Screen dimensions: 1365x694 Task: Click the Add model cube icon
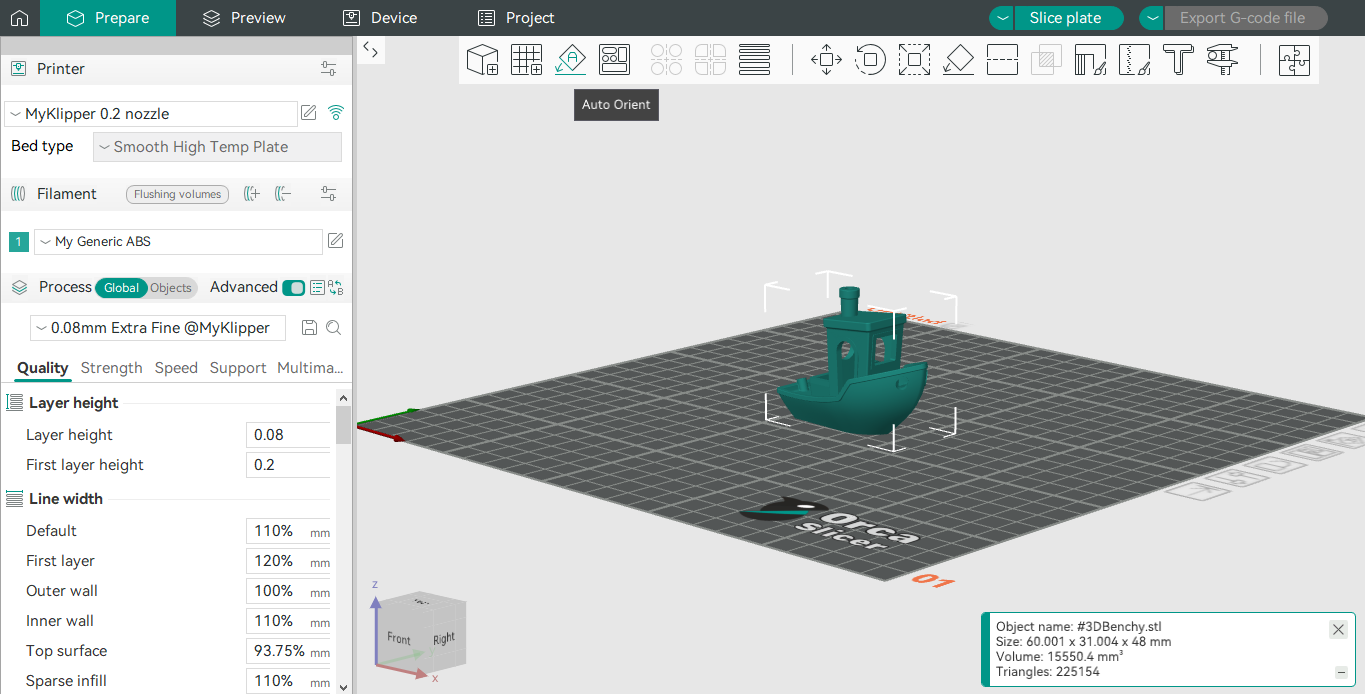coord(483,60)
